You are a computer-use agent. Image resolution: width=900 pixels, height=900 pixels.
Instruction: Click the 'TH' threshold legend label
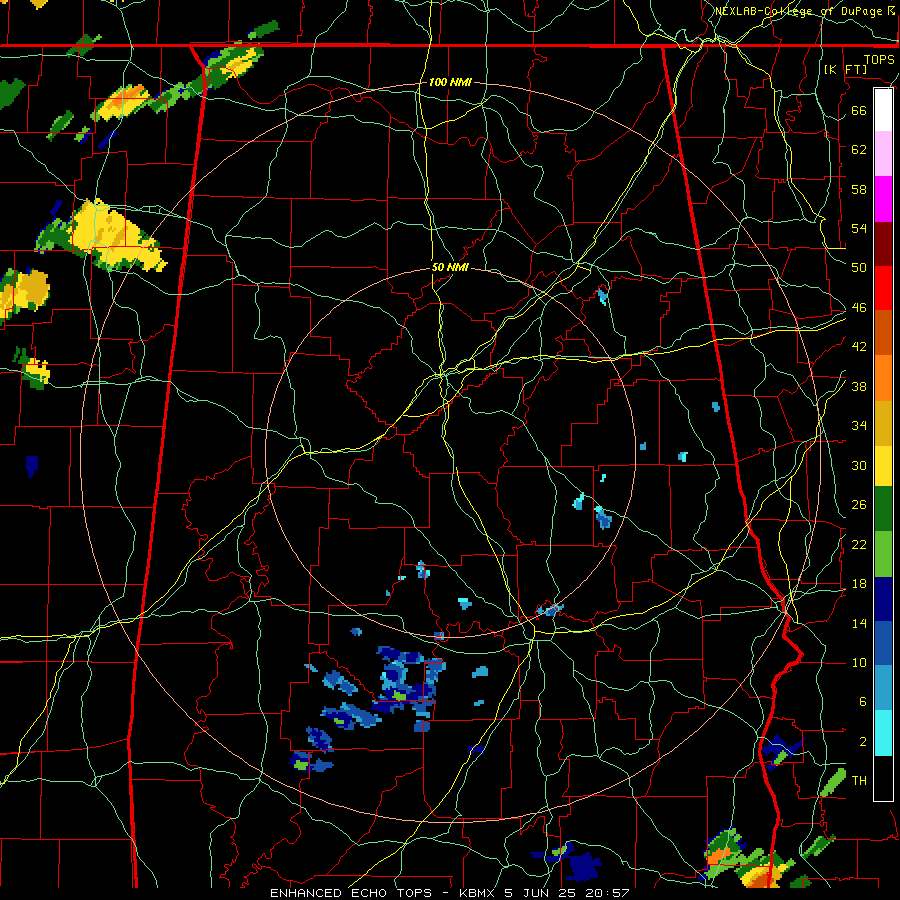(x=859, y=780)
